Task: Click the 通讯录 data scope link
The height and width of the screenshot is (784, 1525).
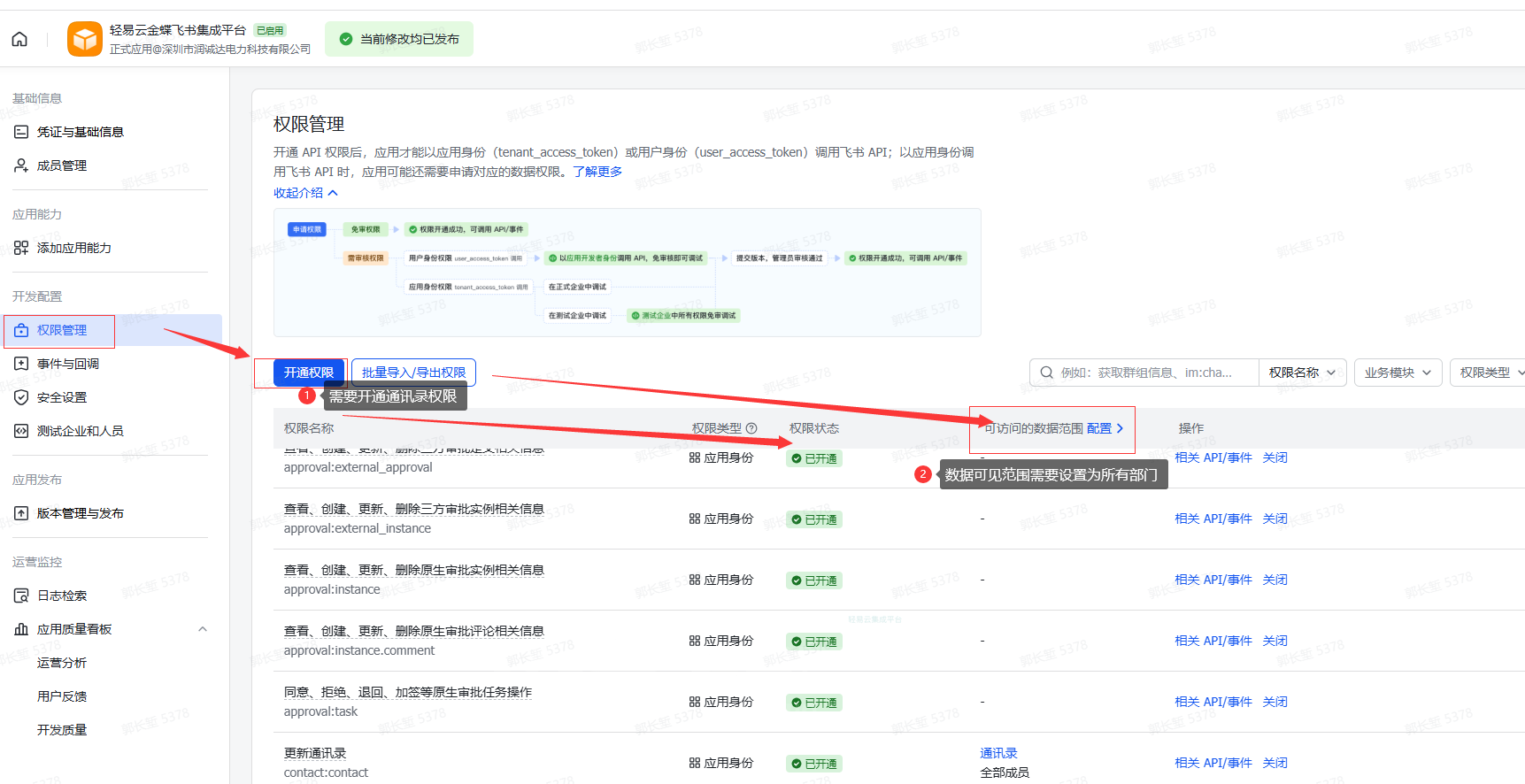Action: click(x=998, y=753)
